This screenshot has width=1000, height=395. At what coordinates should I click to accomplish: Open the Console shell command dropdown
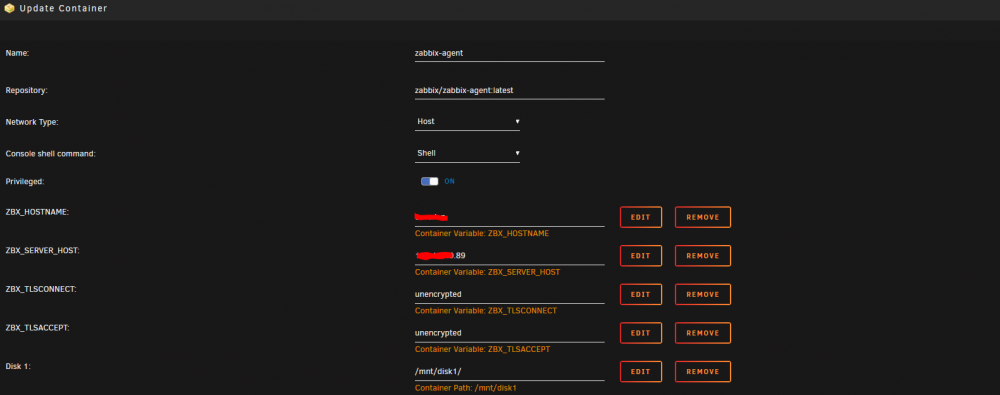pyautogui.click(x=467, y=153)
